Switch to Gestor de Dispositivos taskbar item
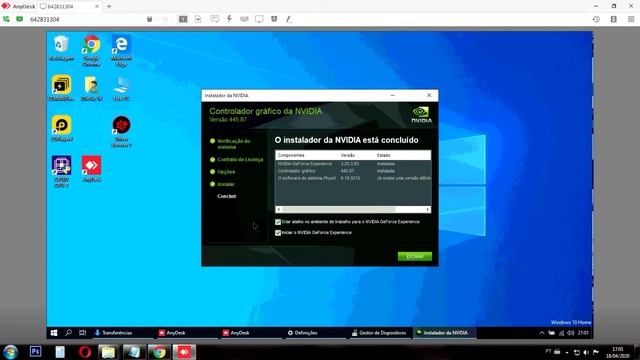This screenshot has height=360, width=640. point(379,333)
